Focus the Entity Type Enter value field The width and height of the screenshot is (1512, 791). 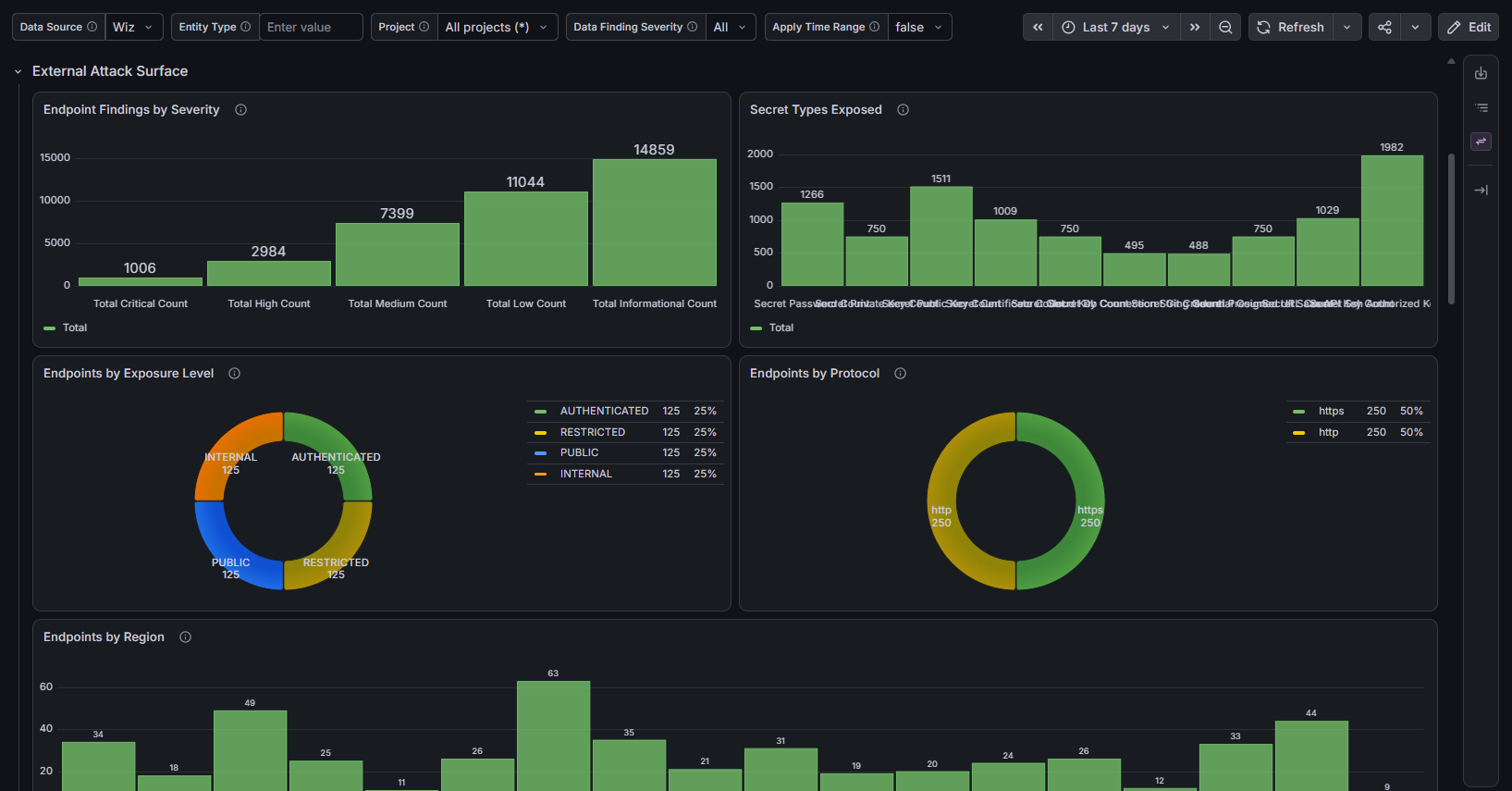pyautogui.click(x=311, y=27)
